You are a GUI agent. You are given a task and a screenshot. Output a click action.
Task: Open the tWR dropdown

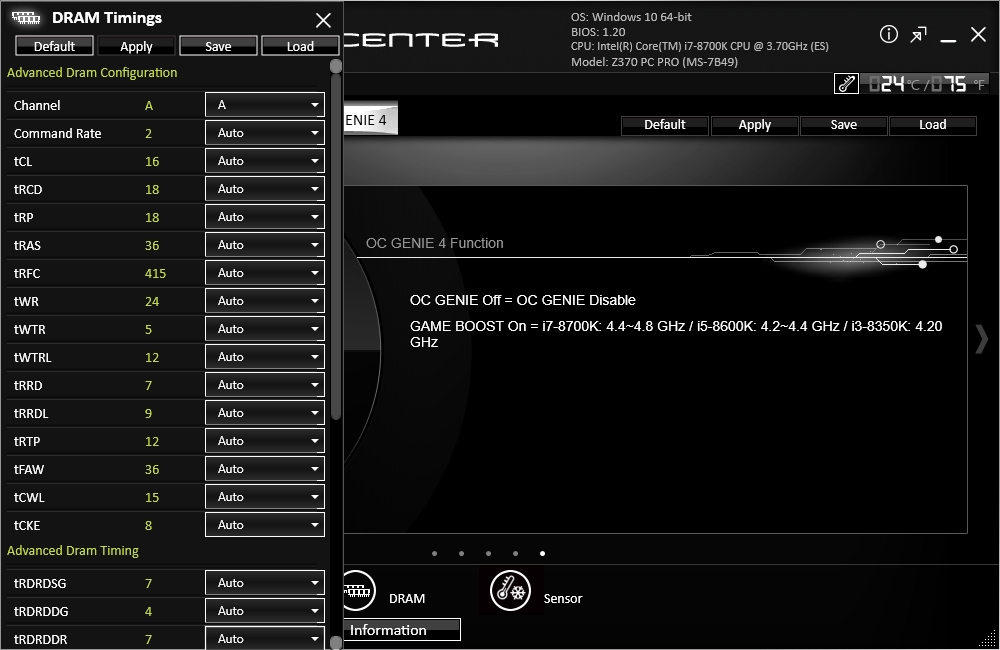coord(265,301)
